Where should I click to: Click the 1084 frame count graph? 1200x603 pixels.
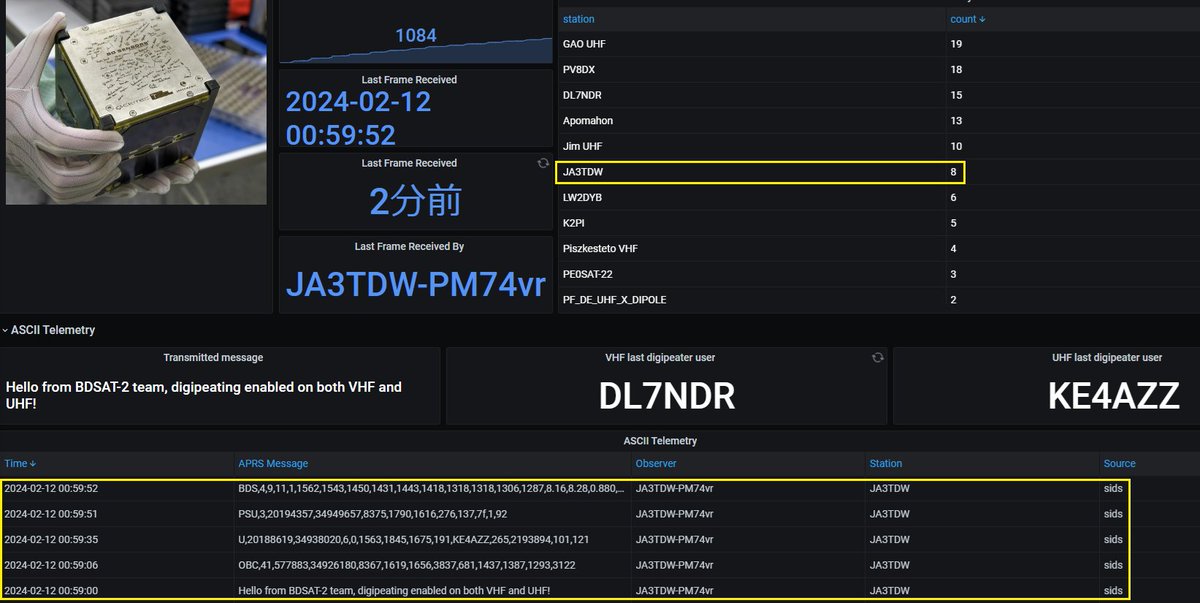tap(416, 33)
